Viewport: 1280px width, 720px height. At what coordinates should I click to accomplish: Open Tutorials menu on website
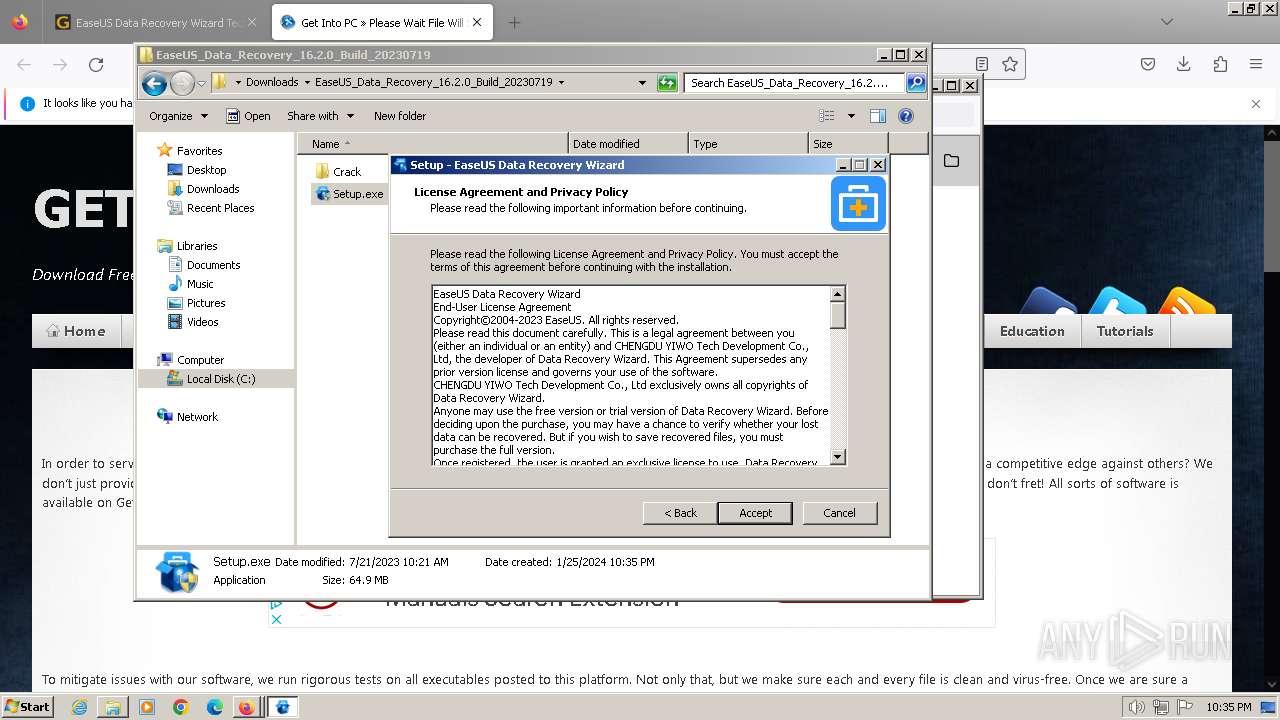tap(1125, 331)
